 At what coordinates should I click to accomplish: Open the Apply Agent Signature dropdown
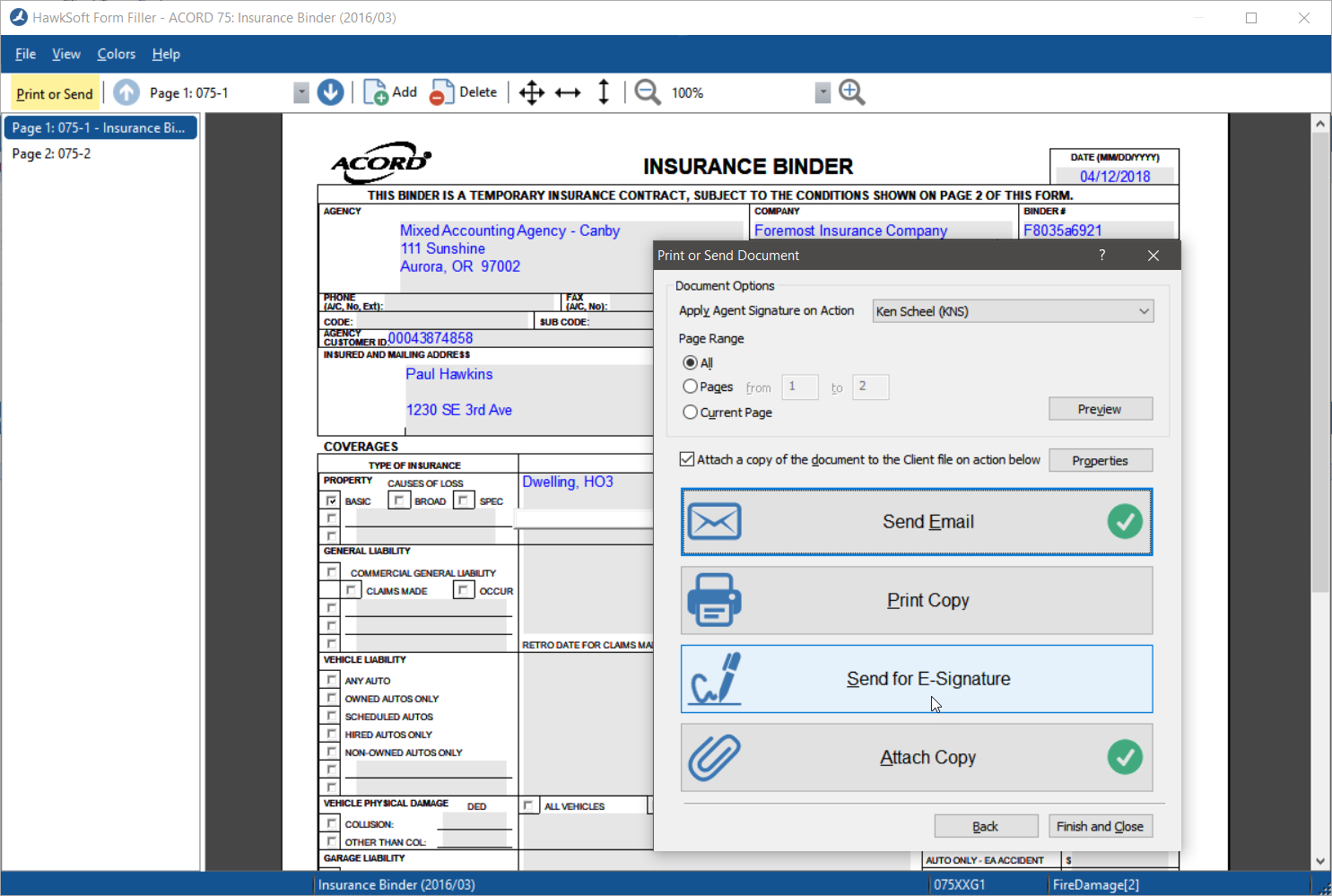pyautogui.click(x=1013, y=311)
